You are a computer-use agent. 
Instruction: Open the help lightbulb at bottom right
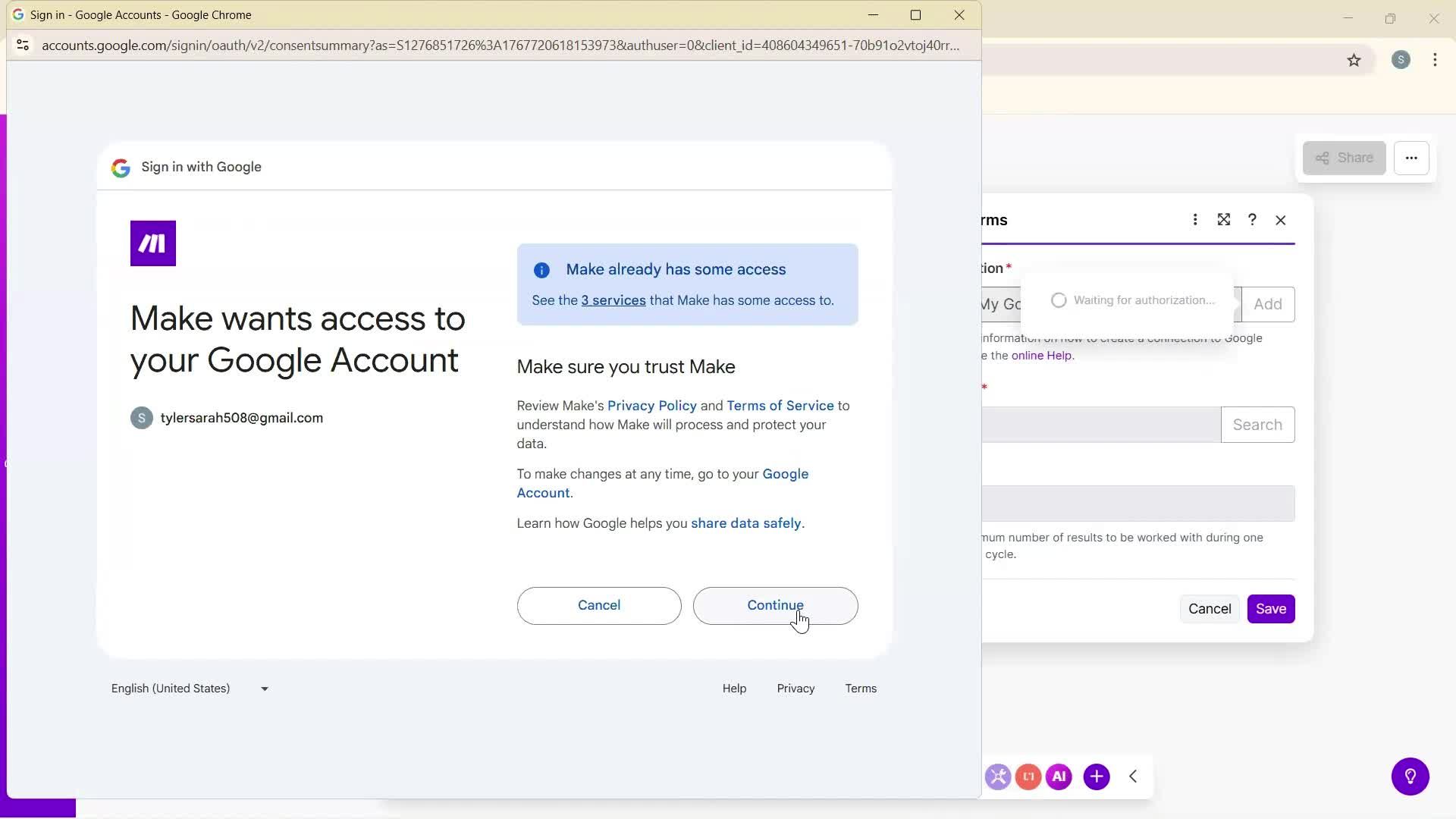coord(1411,777)
